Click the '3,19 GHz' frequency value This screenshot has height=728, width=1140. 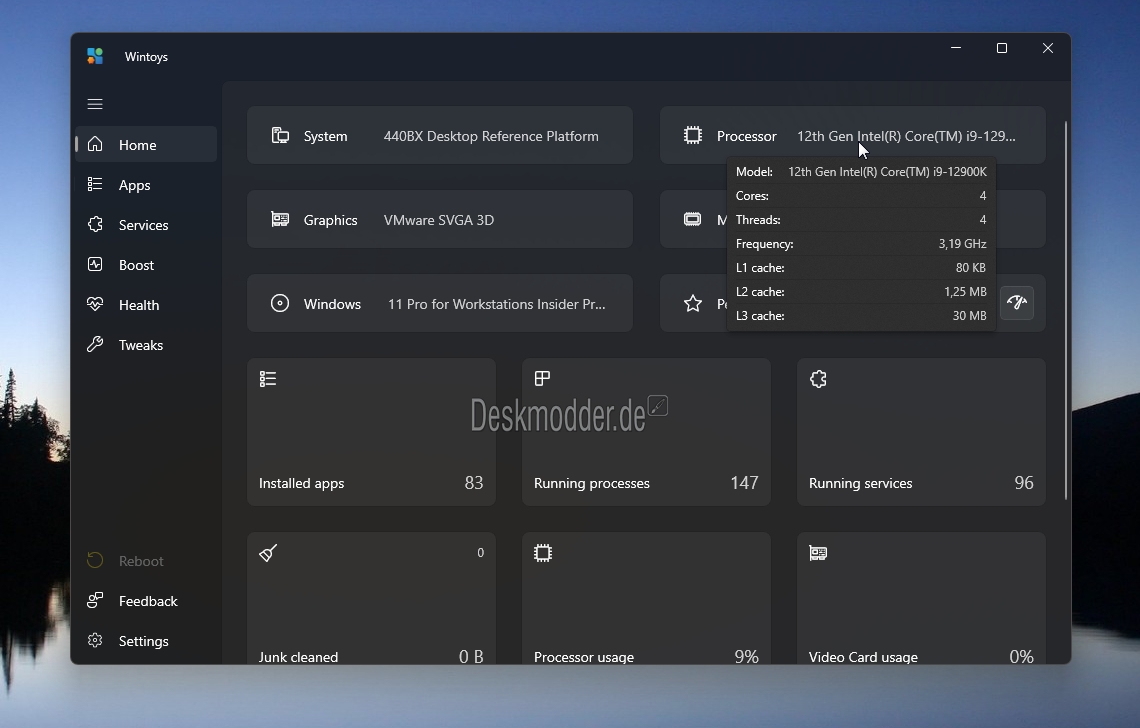962,244
